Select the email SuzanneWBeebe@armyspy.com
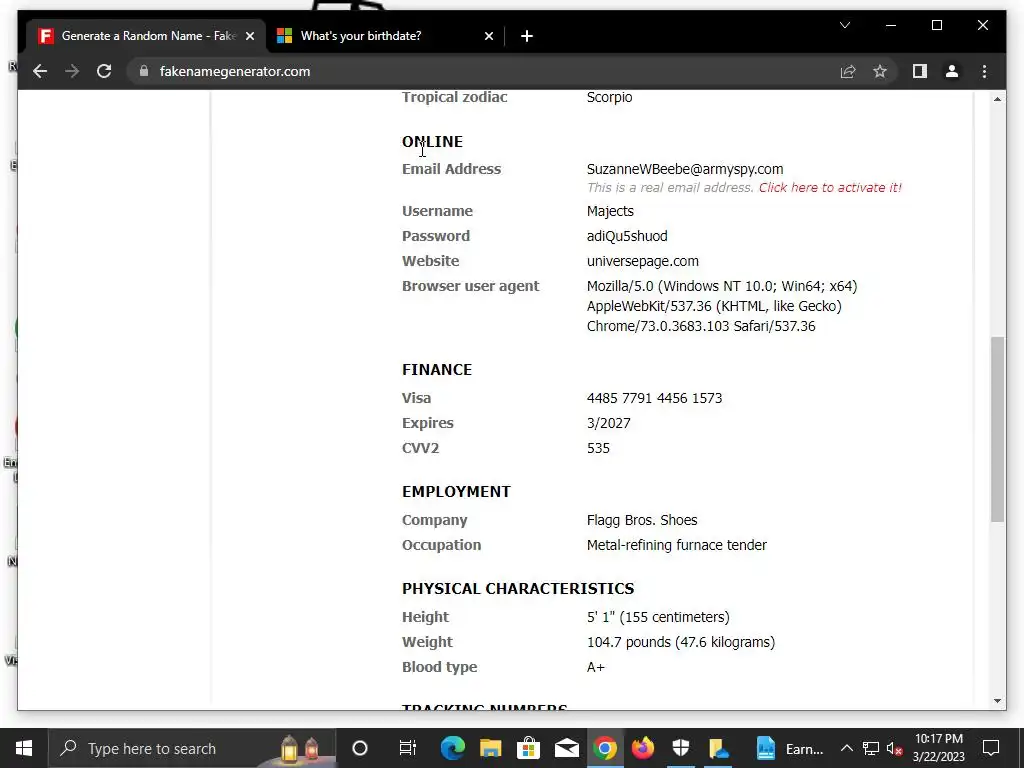Viewport: 1024px width, 768px height. pyautogui.click(x=684, y=168)
